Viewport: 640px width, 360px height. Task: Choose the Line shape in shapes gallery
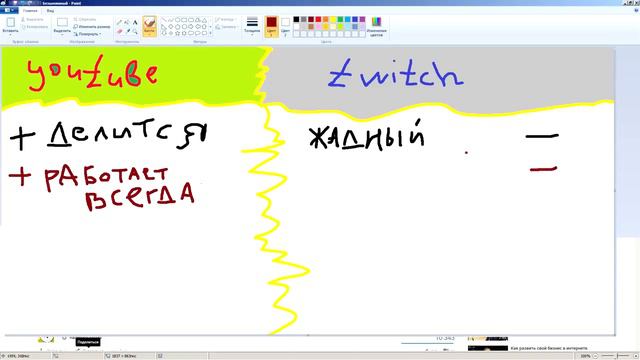pos(164,20)
